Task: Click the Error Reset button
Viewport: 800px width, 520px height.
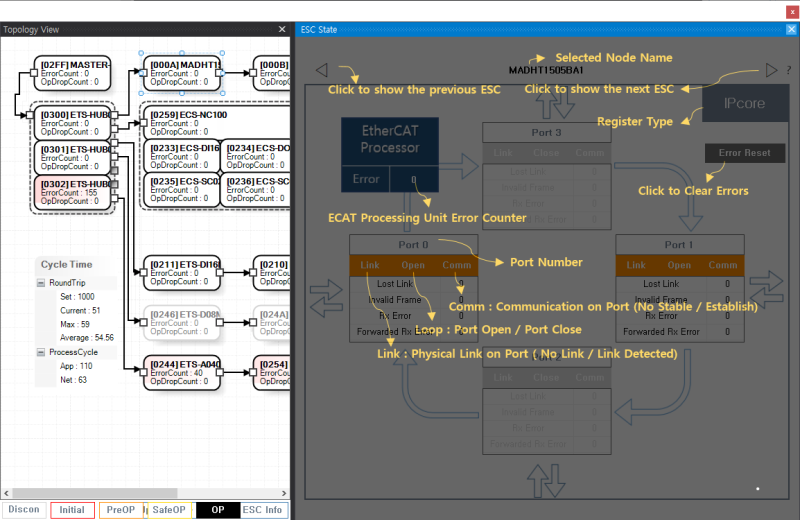Action: coord(744,154)
